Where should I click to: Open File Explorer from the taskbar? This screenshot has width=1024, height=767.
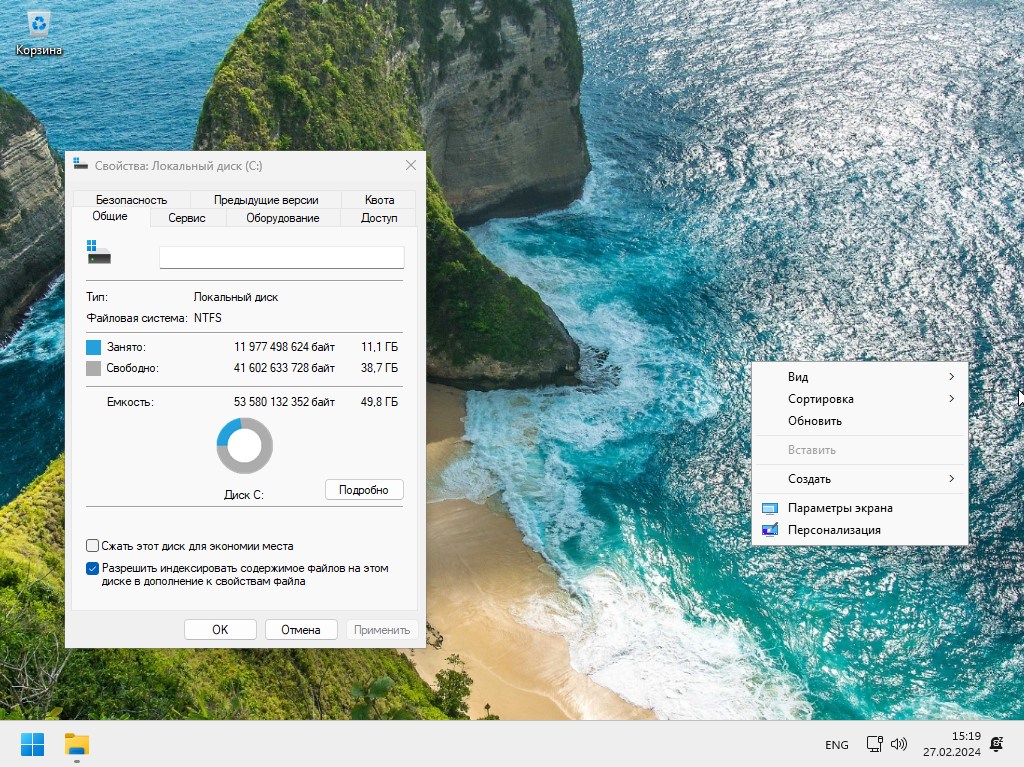coord(76,744)
